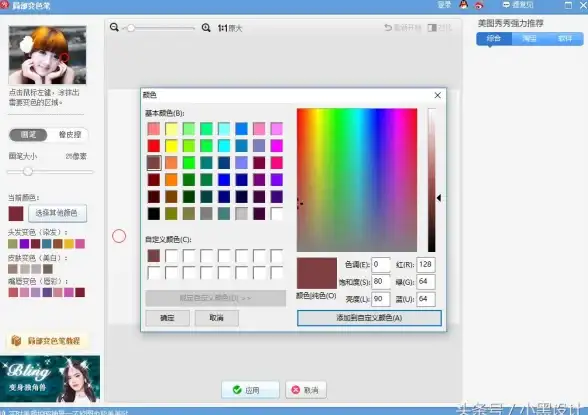Screen dimensions: 588x415
Task: Click OK (确定) in the color dialog
Action: pos(167,318)
